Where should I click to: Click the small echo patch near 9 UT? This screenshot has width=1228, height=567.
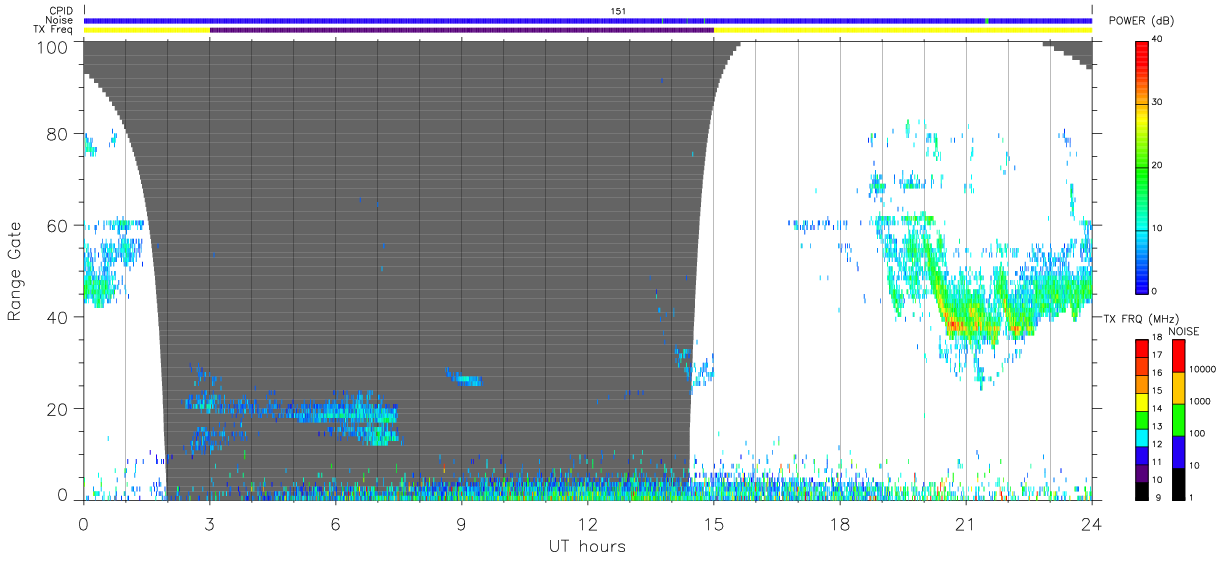pos(464,378)
